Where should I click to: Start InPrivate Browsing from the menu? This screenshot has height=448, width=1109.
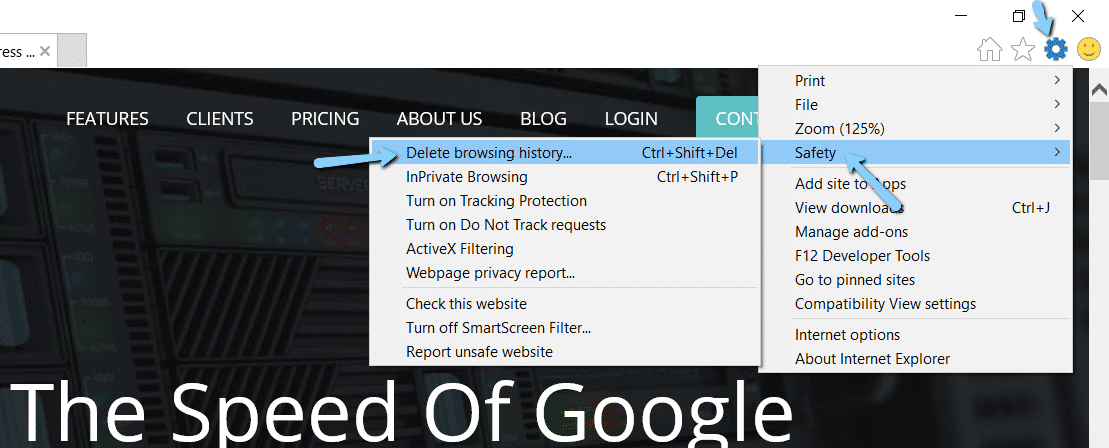[466, 177]
